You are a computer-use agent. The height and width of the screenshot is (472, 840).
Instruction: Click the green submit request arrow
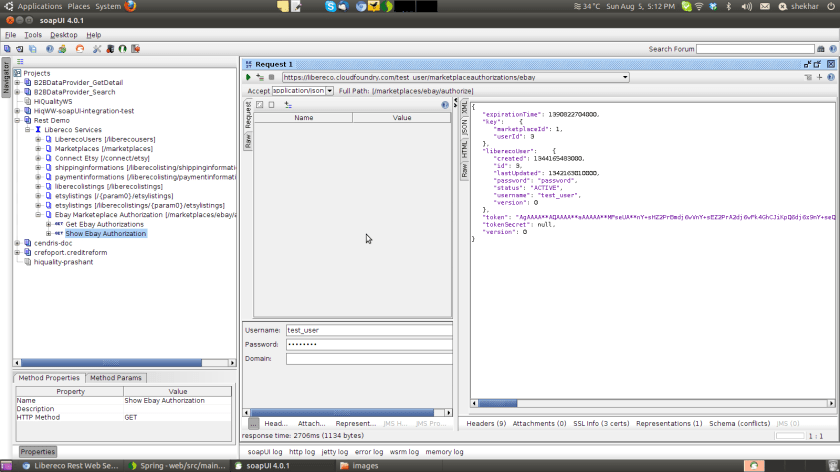pyautogui.click(x=248, y=77)
